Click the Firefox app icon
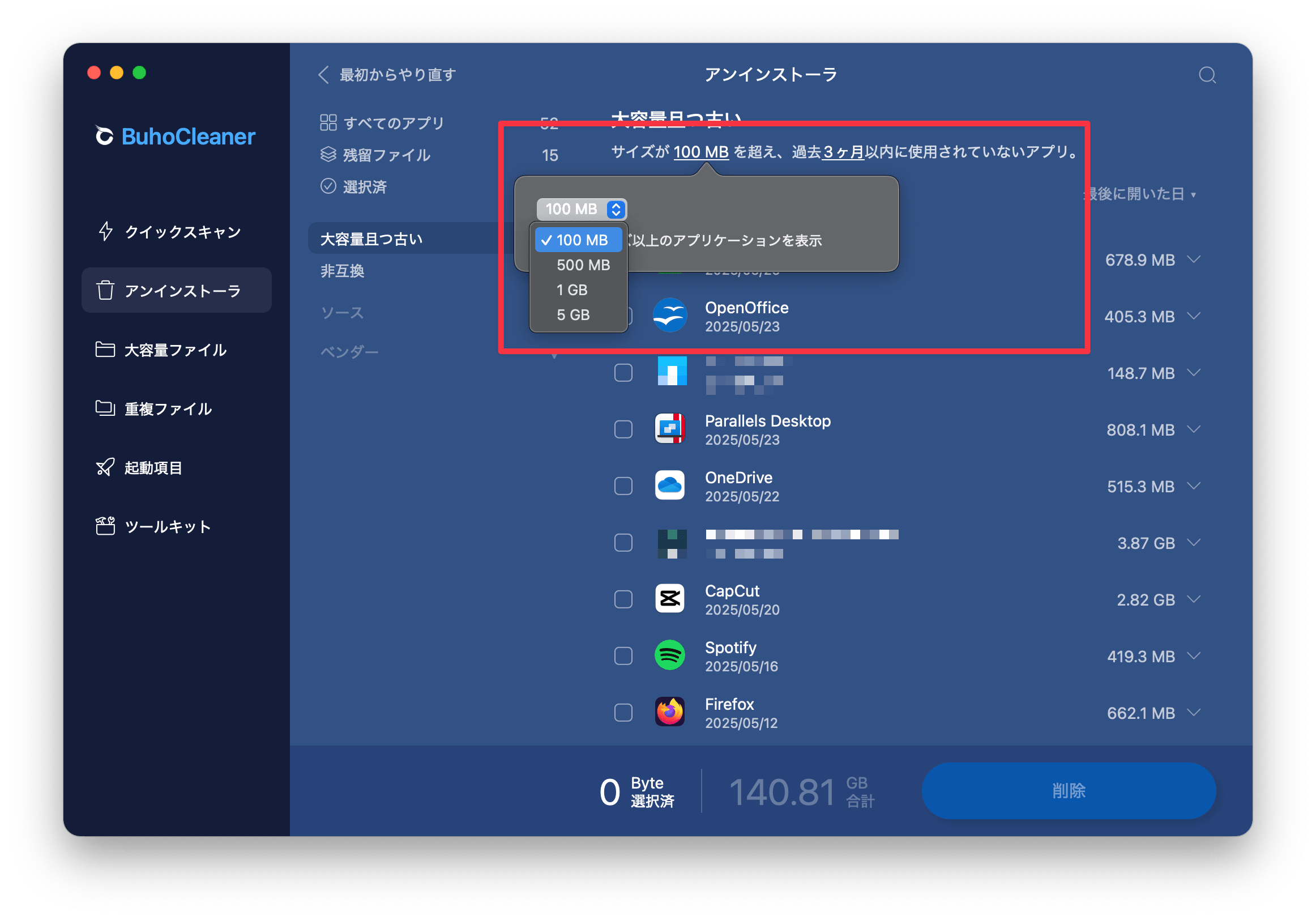The height and width of the screenshot is (920, 1316). [669, 712]
